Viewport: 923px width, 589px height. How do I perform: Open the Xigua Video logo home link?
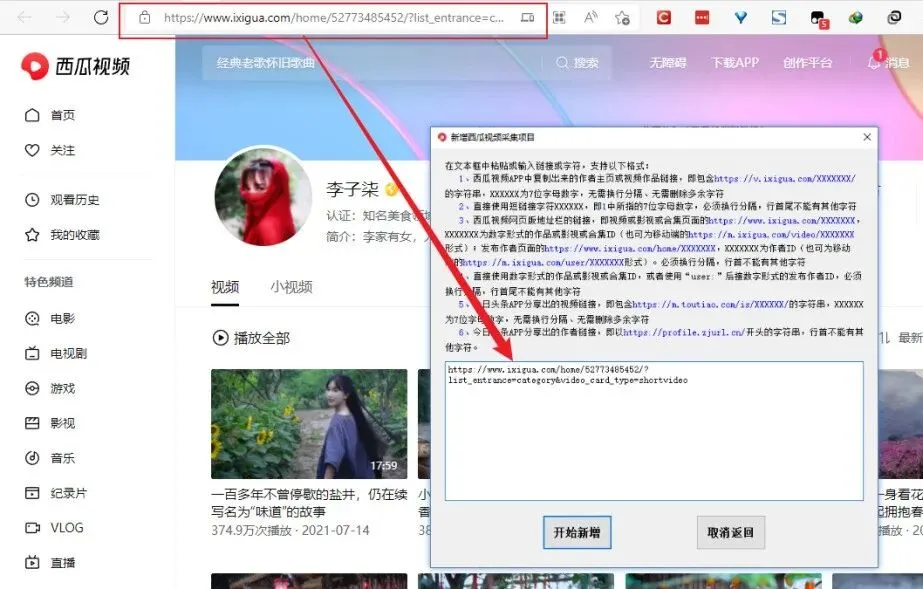coord(75,66)
